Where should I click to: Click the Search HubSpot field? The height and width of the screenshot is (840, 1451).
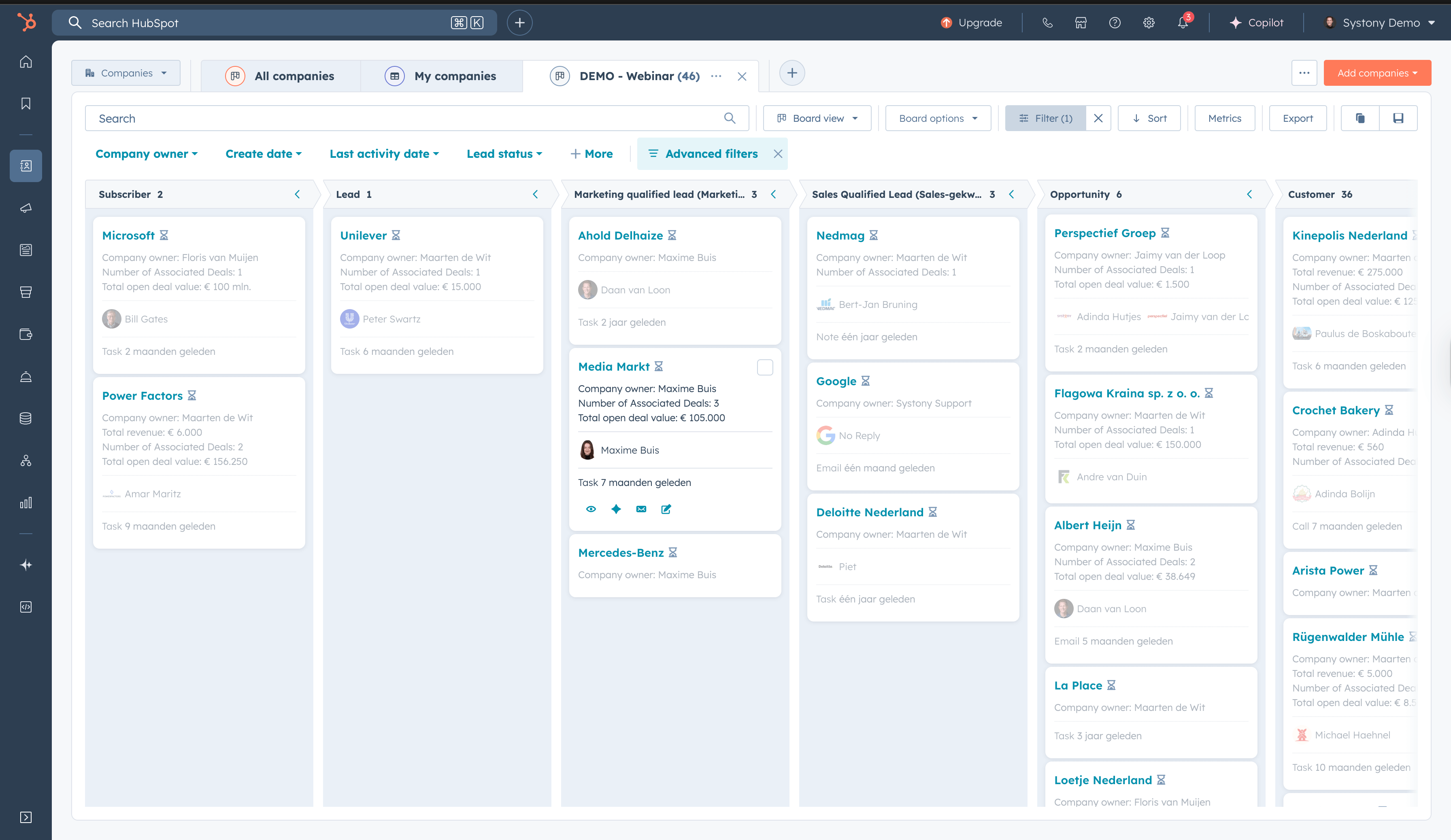tap(274, 22)
